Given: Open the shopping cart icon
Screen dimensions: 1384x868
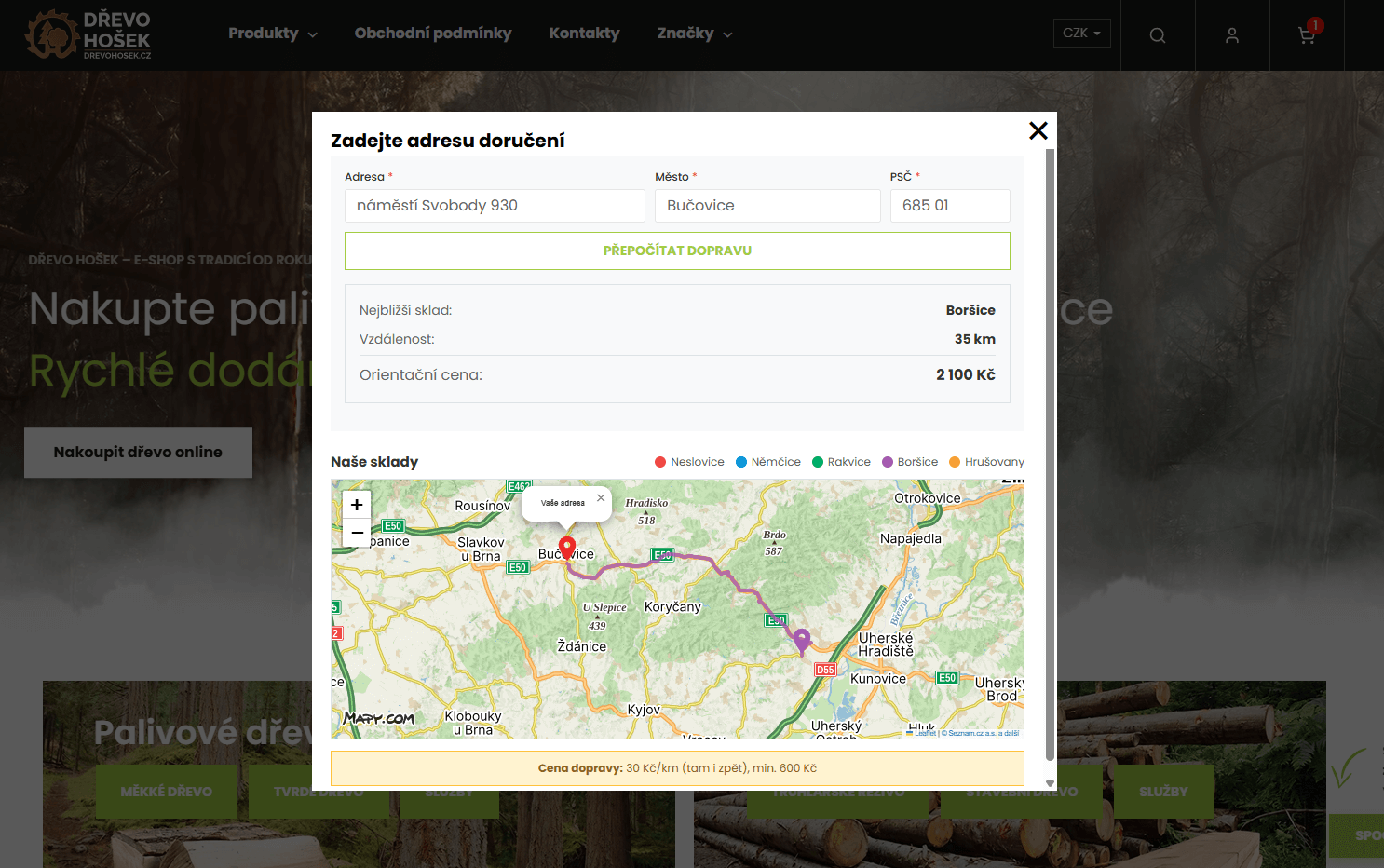Looking at the screenshot, I should tap(1307, 35).
